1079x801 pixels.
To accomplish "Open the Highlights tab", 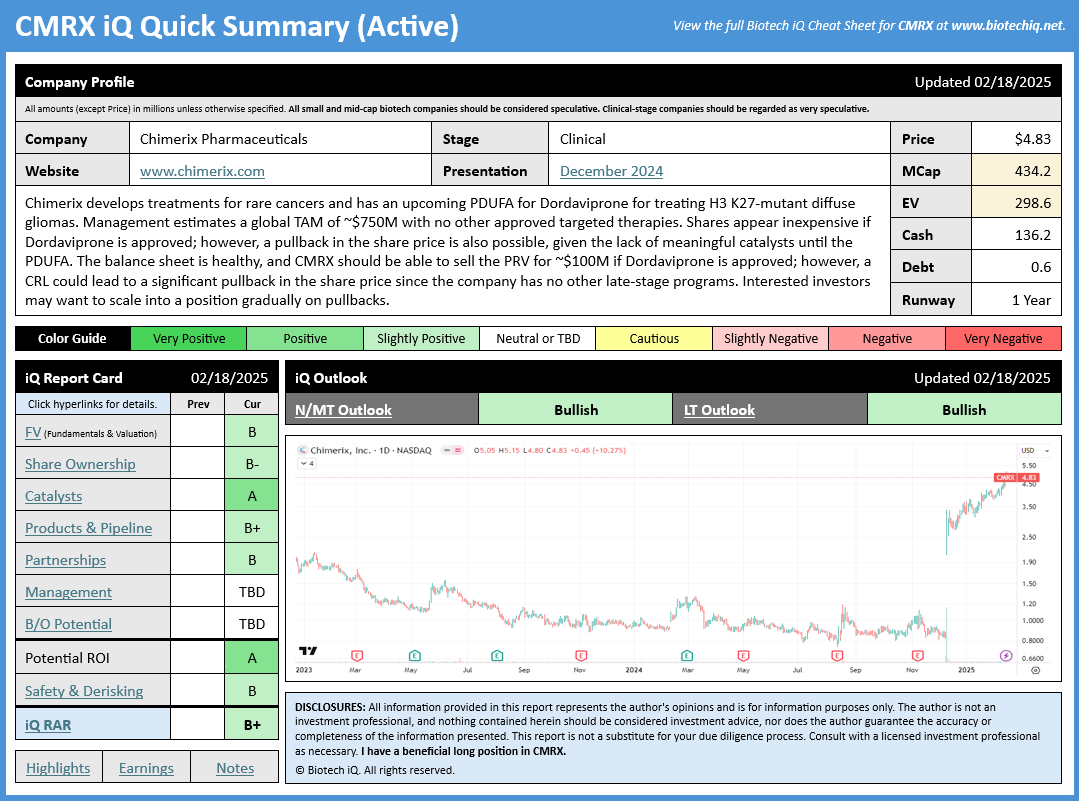I will (x=58, y=768).
